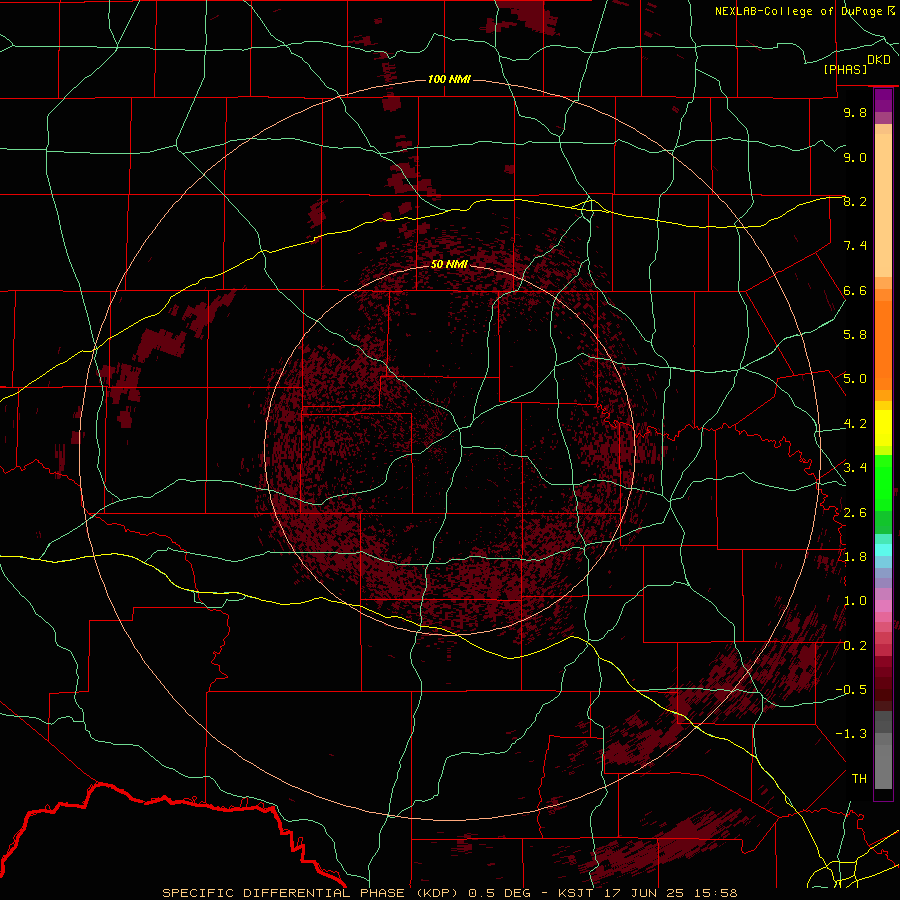
Task: Click the 1.8 value on the color scale
Action: [855, 557]
